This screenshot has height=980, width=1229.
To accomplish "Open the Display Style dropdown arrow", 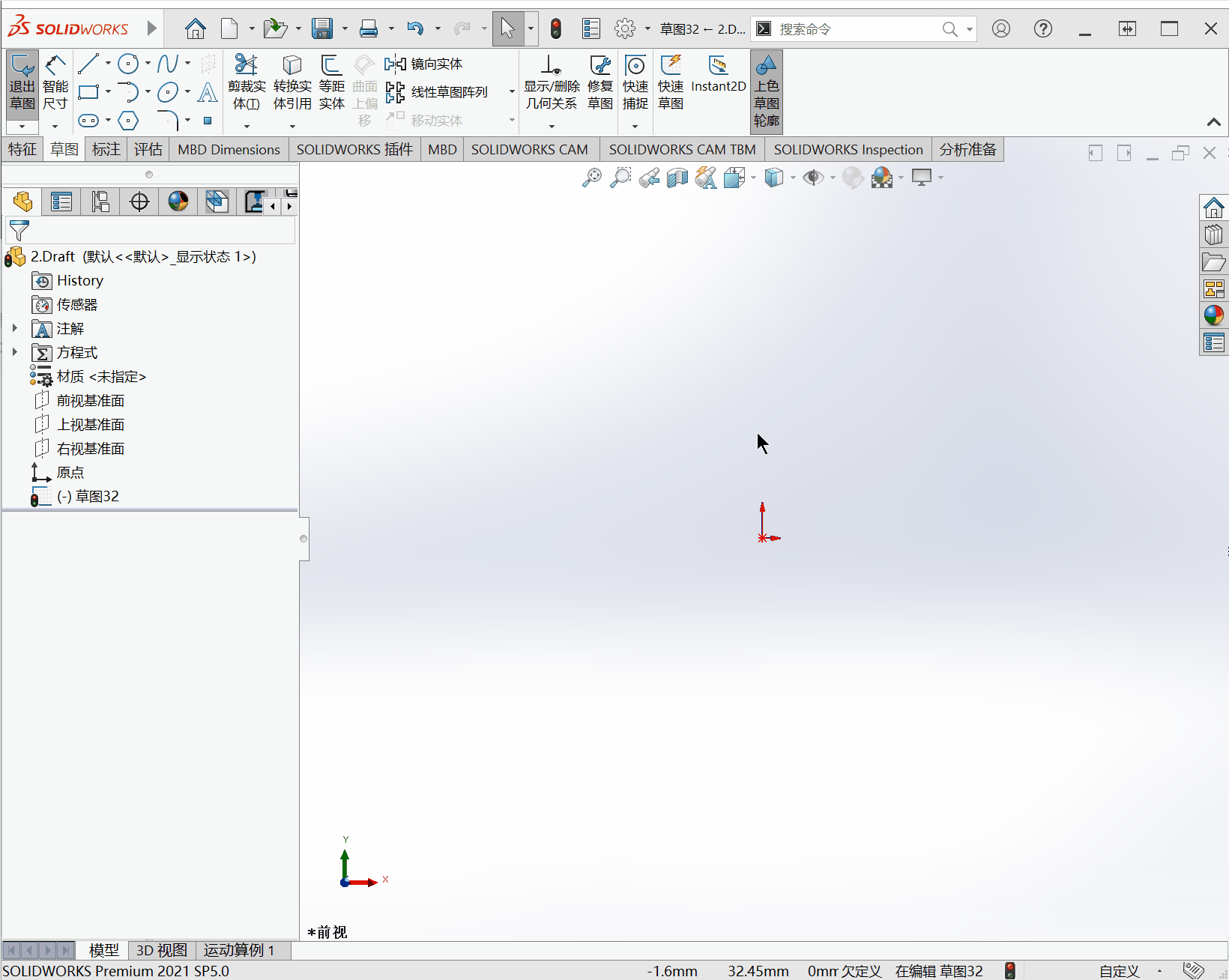I will (x=793, y=178).
